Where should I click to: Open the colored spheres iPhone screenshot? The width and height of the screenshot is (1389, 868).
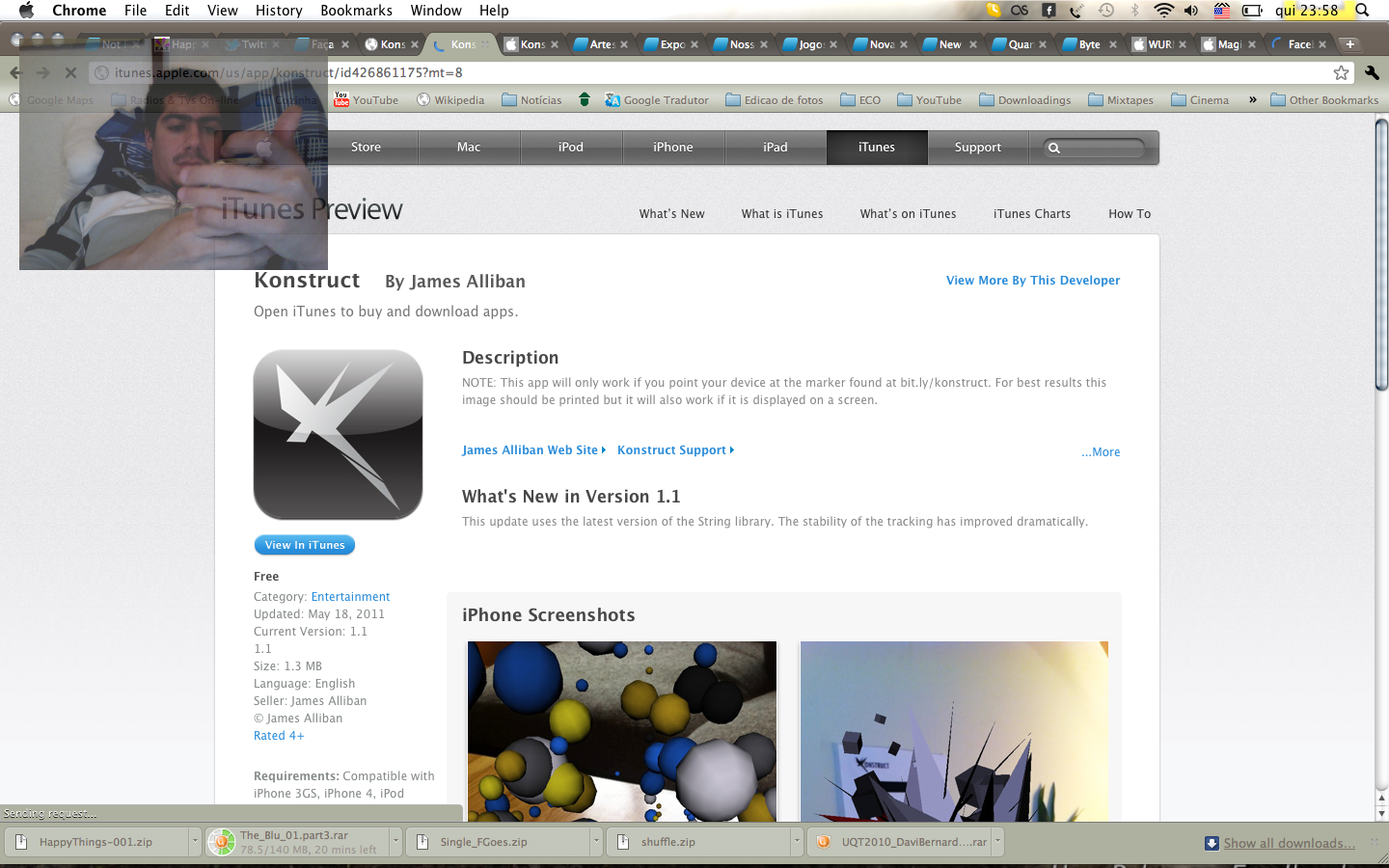[622, 731]
